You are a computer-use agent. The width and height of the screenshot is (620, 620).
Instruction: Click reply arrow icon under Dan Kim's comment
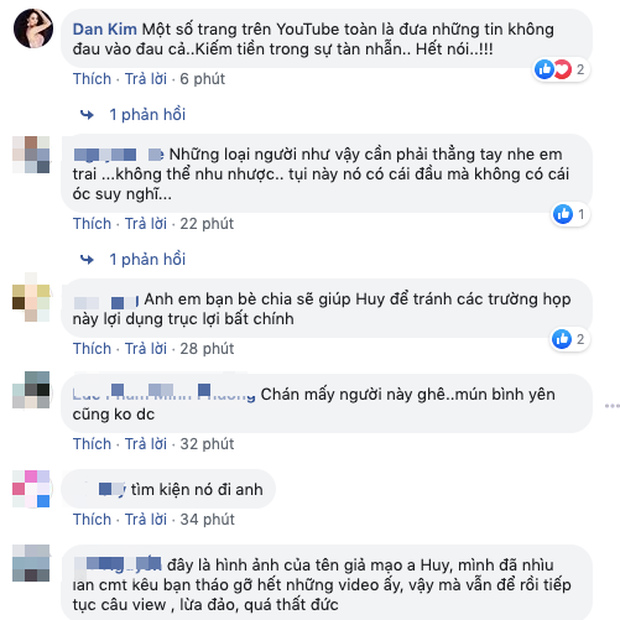[x=87, y=115]
